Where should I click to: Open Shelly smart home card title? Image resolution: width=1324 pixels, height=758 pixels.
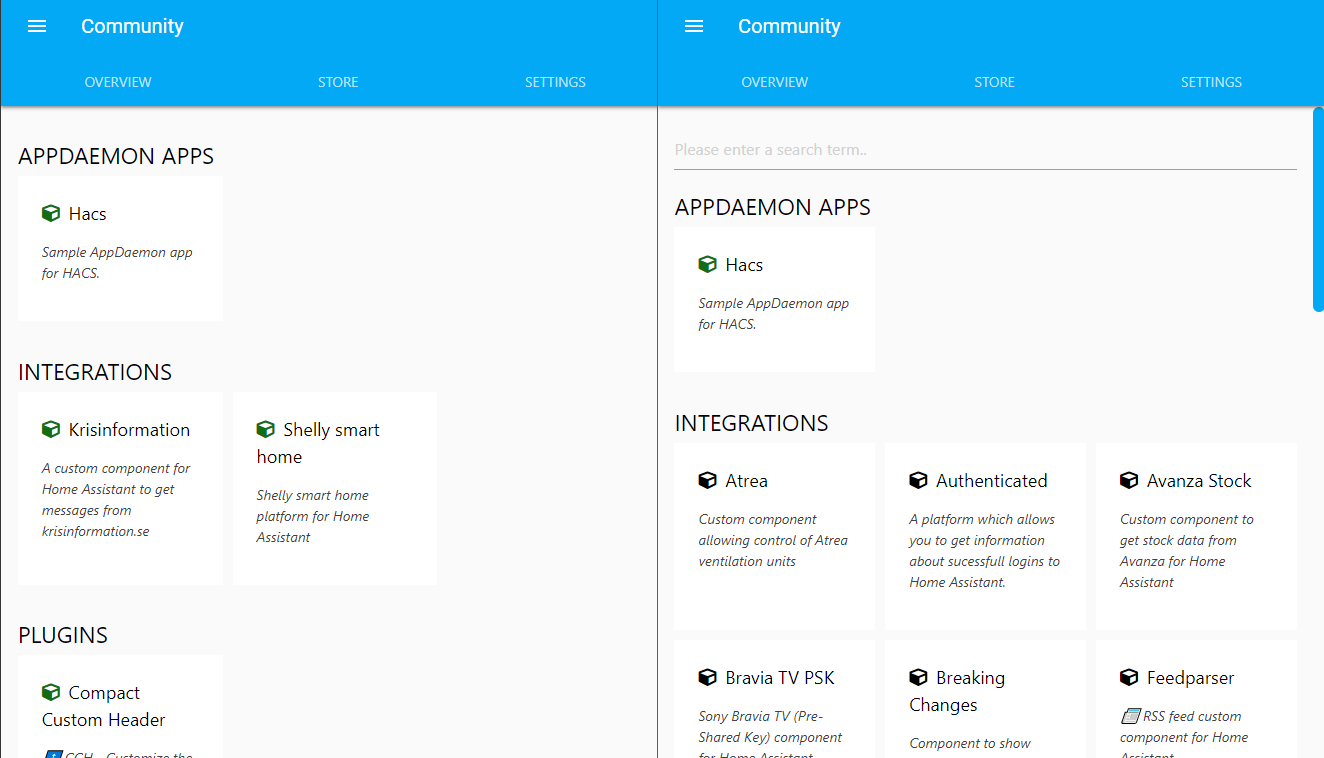click(318, 443)
